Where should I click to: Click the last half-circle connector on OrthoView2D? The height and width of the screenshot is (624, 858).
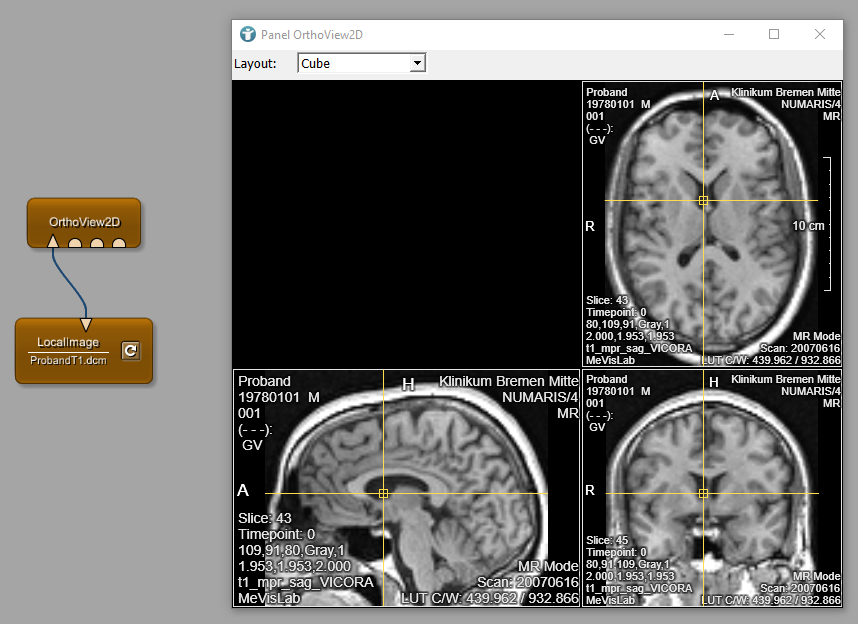point(119,243)
